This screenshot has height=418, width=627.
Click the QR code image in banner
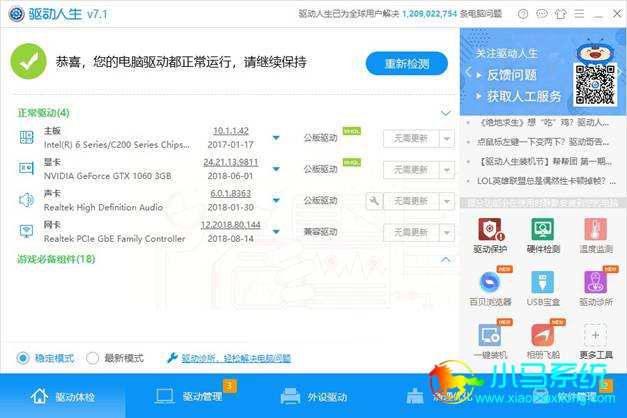coord(595,84)
